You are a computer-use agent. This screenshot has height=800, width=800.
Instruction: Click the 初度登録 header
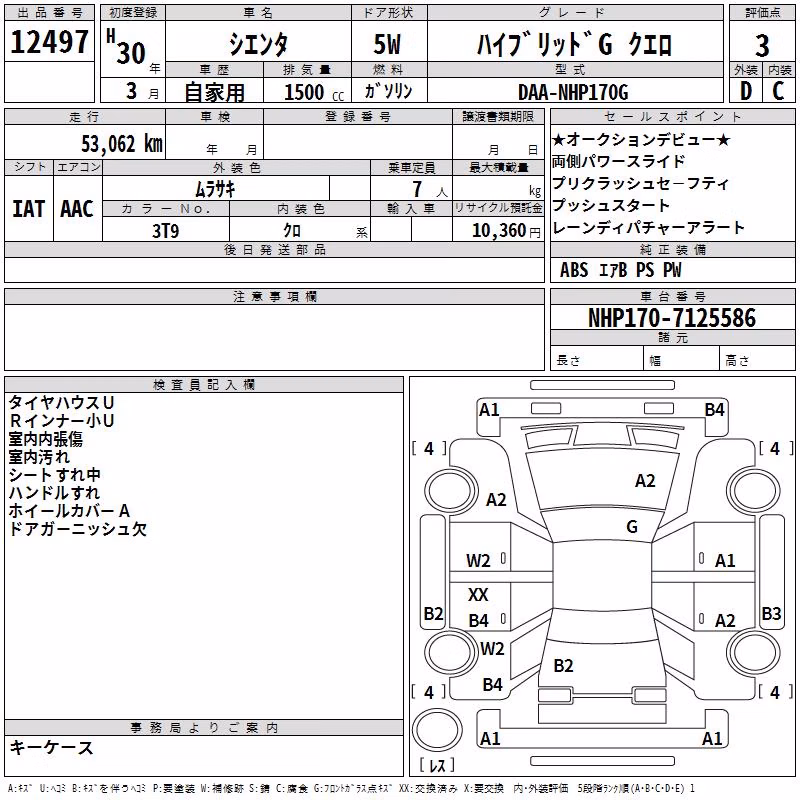[133, 13]
